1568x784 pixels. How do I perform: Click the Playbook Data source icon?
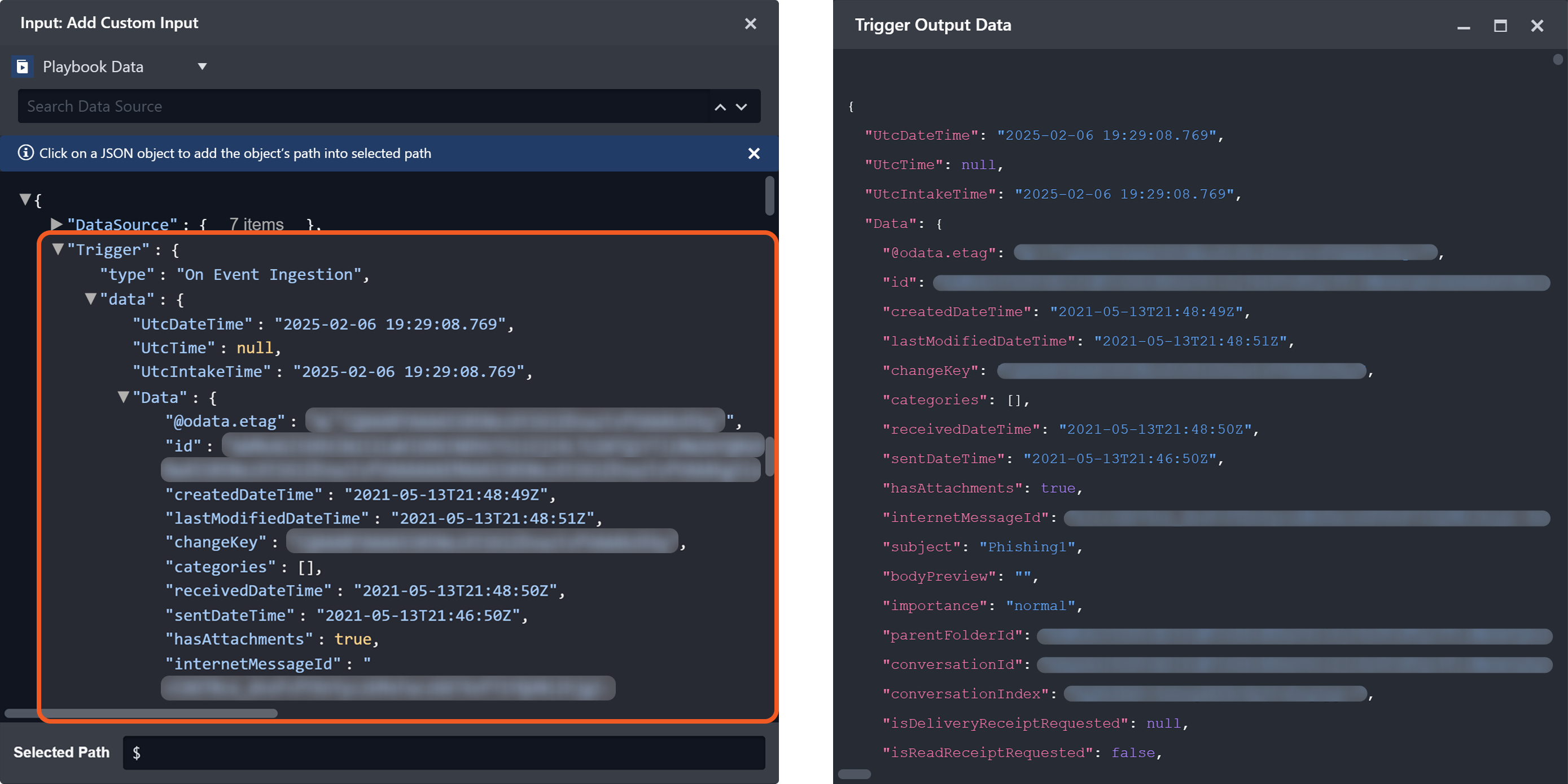[23, 67]
